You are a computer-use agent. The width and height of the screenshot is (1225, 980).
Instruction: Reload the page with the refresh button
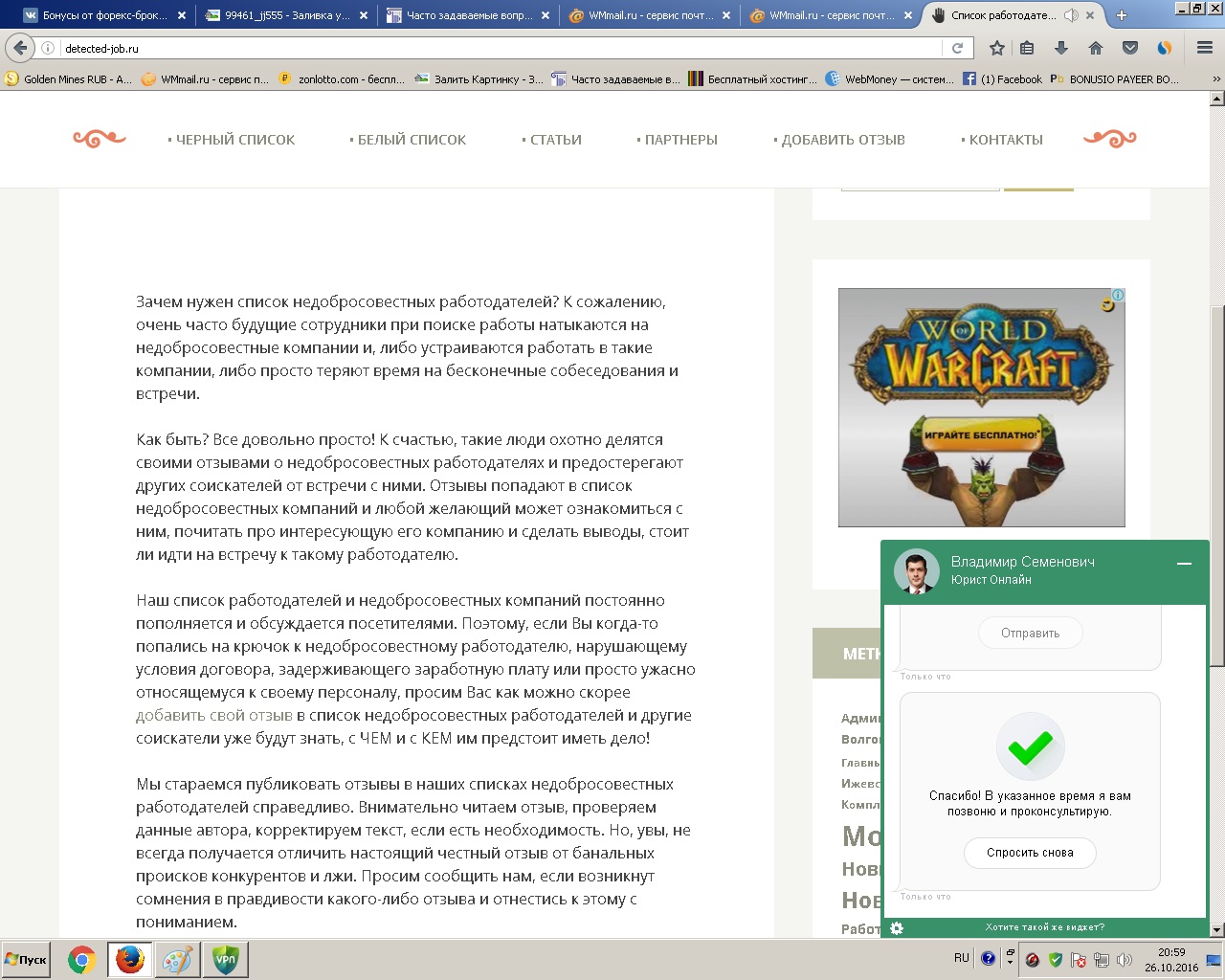pos(957,48)
